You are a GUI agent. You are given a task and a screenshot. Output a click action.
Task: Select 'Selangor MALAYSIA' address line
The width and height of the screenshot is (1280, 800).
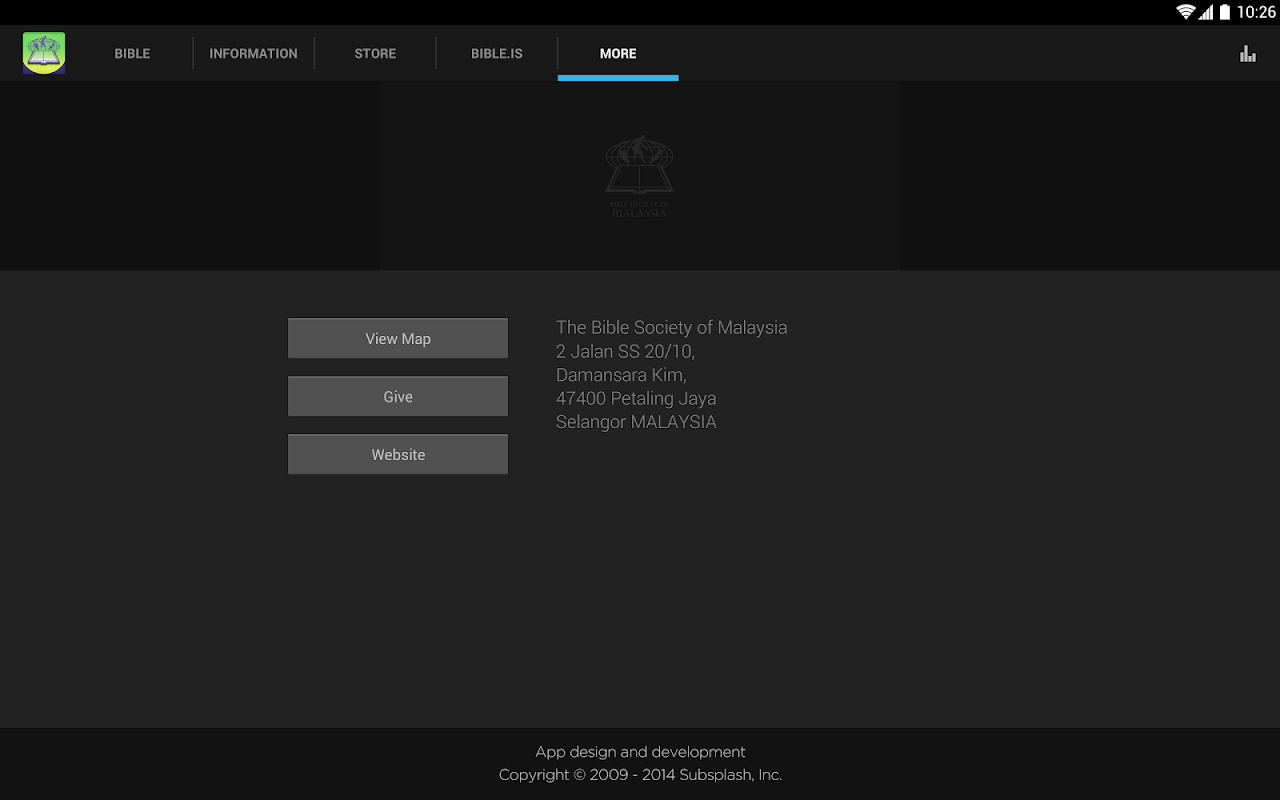click(636, 422)
